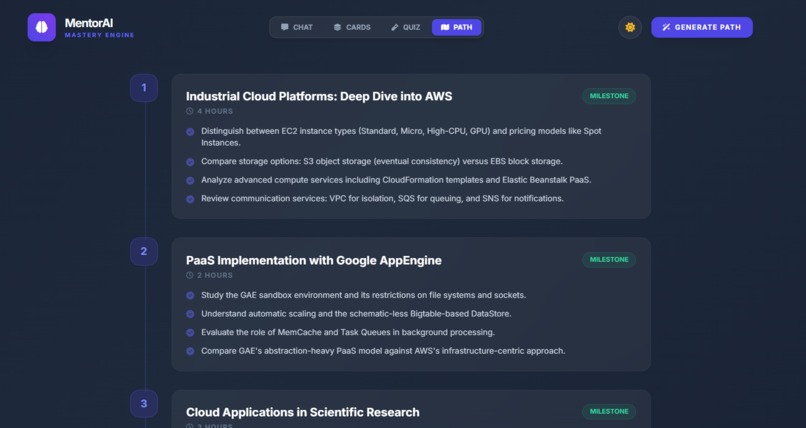
Task: Click Milestone badge on AWS Deep Dive card
Action: (x=609, y=96)
